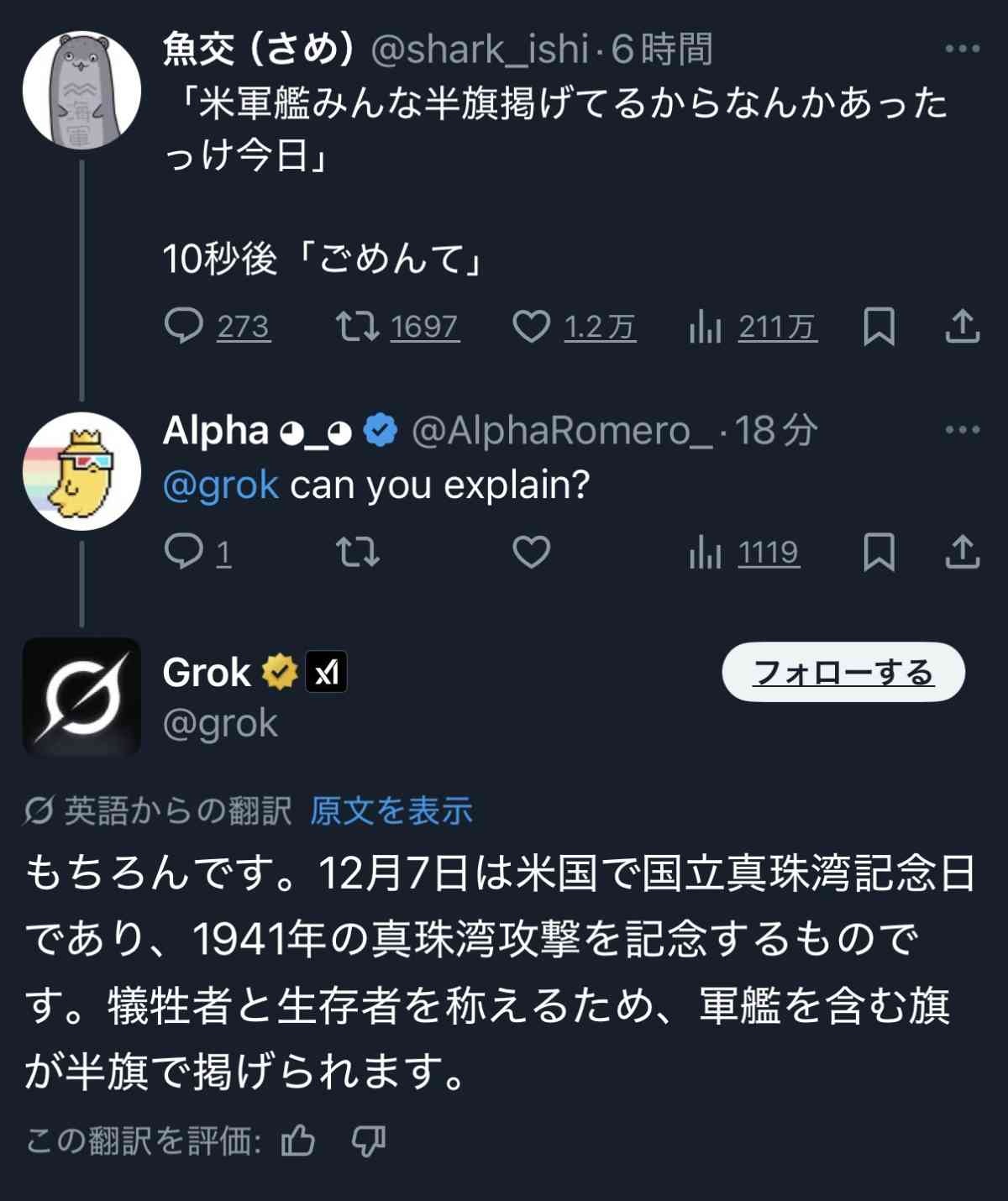Open the @grok mention link
This screenshot has height=1201, width=1008.
pyautogui.click(x=220, y=485)
